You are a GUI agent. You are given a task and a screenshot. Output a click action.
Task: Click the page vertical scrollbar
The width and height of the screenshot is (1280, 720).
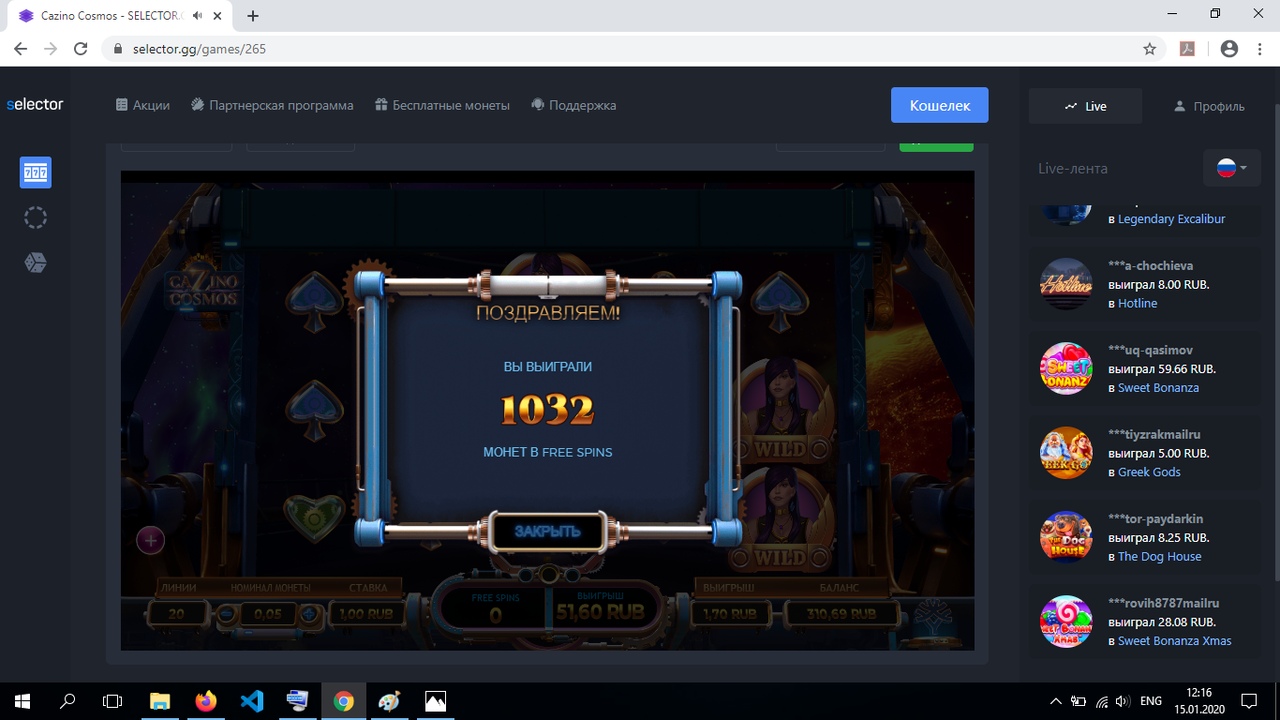click(x=1275, y=340)
